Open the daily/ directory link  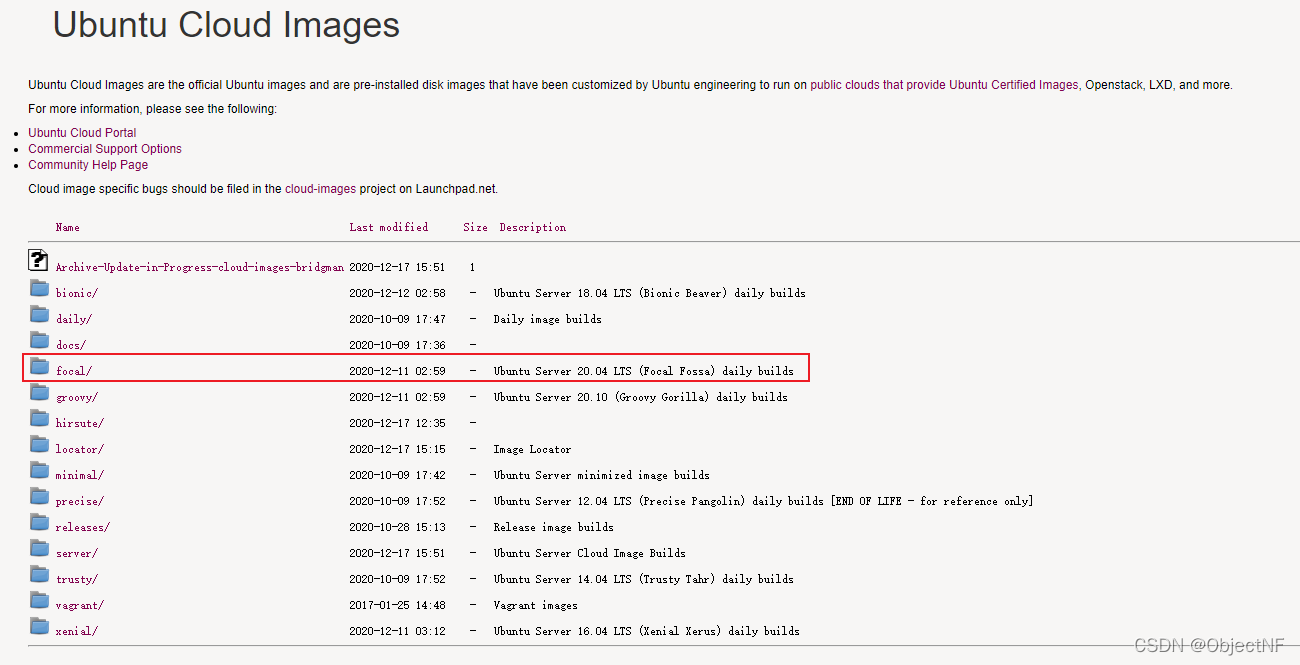(x=74, y=319)
